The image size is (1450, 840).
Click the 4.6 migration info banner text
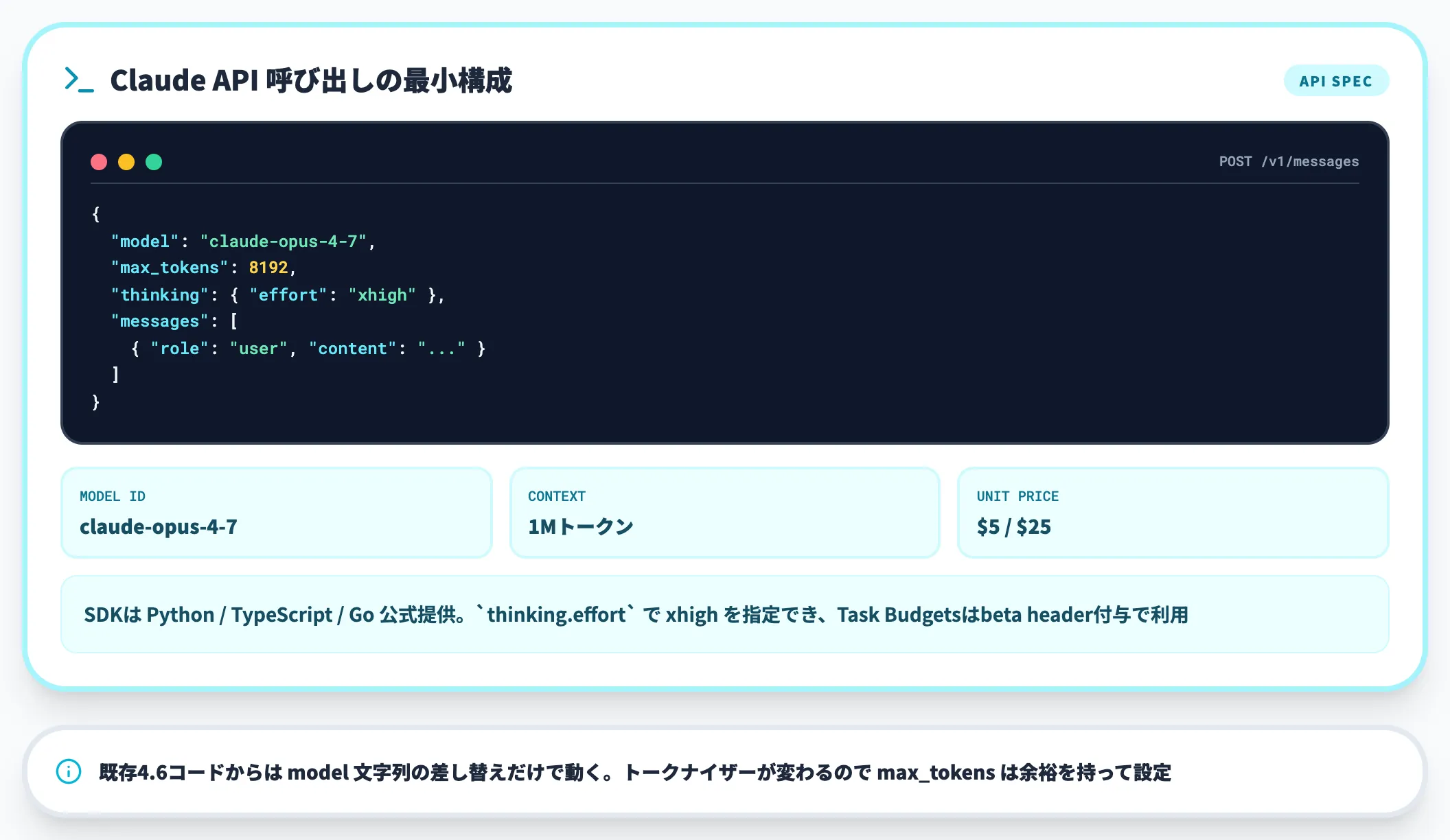[635, 772]
